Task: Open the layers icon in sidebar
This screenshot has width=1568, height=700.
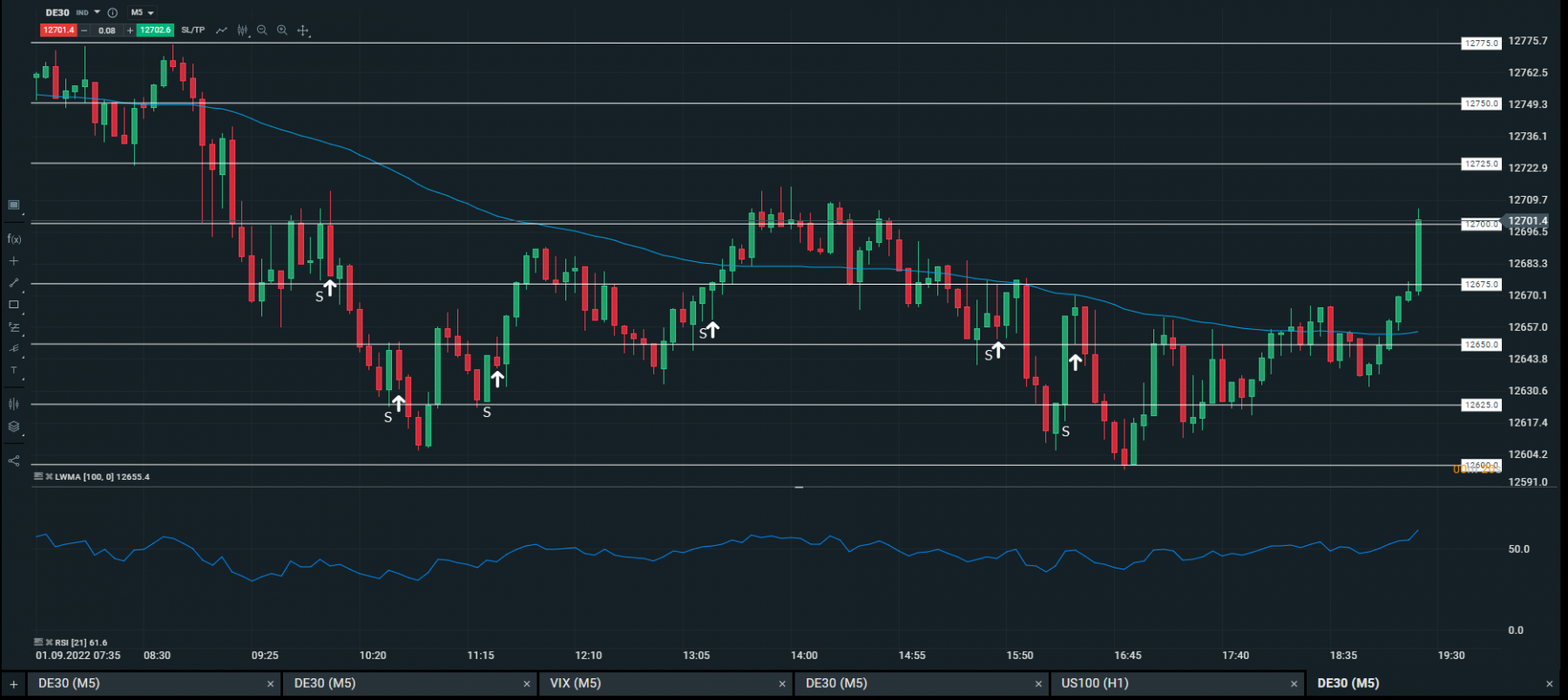Action: pos(14,427)
